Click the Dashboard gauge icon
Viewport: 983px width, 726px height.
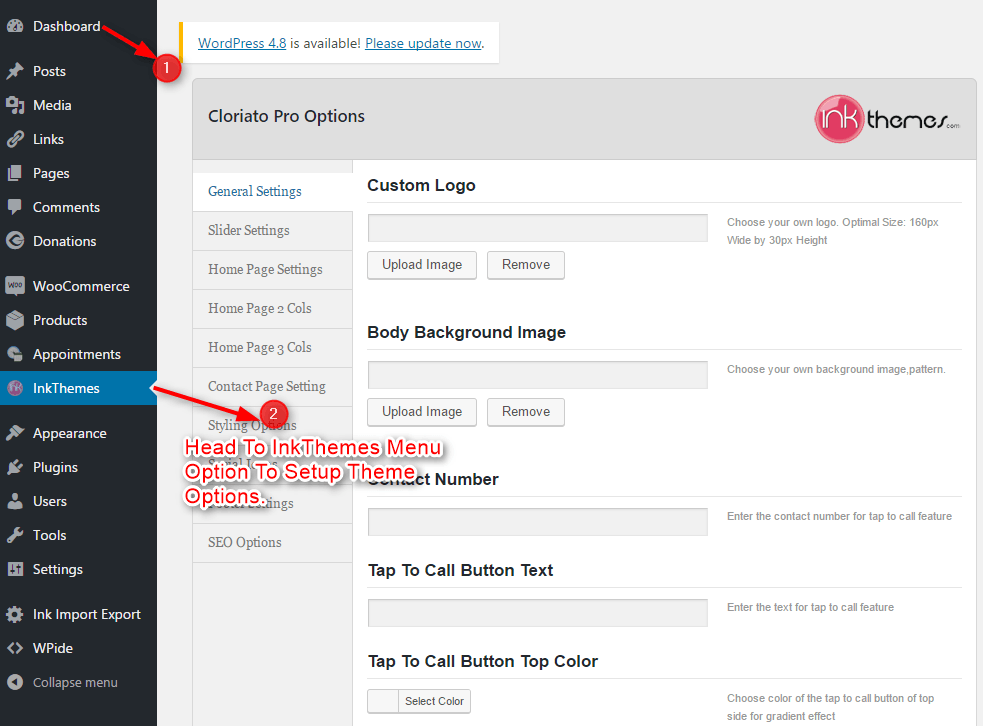tap(15, 26)
